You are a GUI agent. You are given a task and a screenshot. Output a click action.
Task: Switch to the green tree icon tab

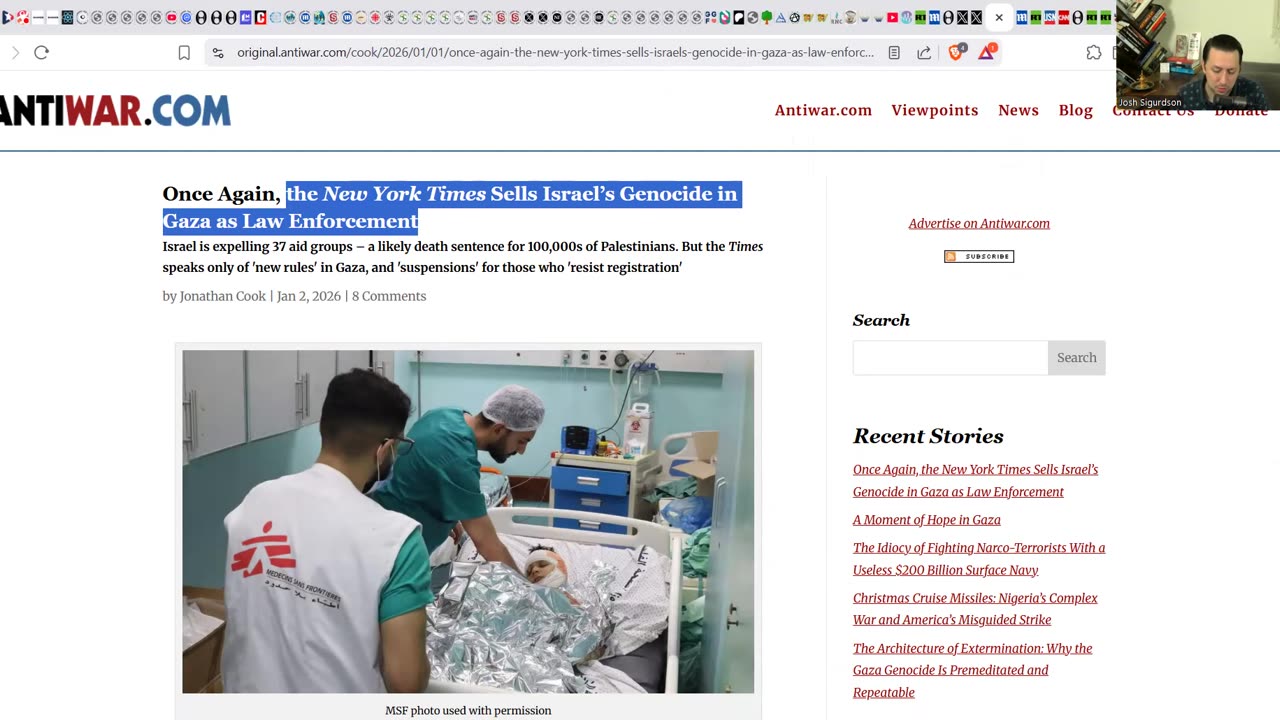[x=766, y=17]
